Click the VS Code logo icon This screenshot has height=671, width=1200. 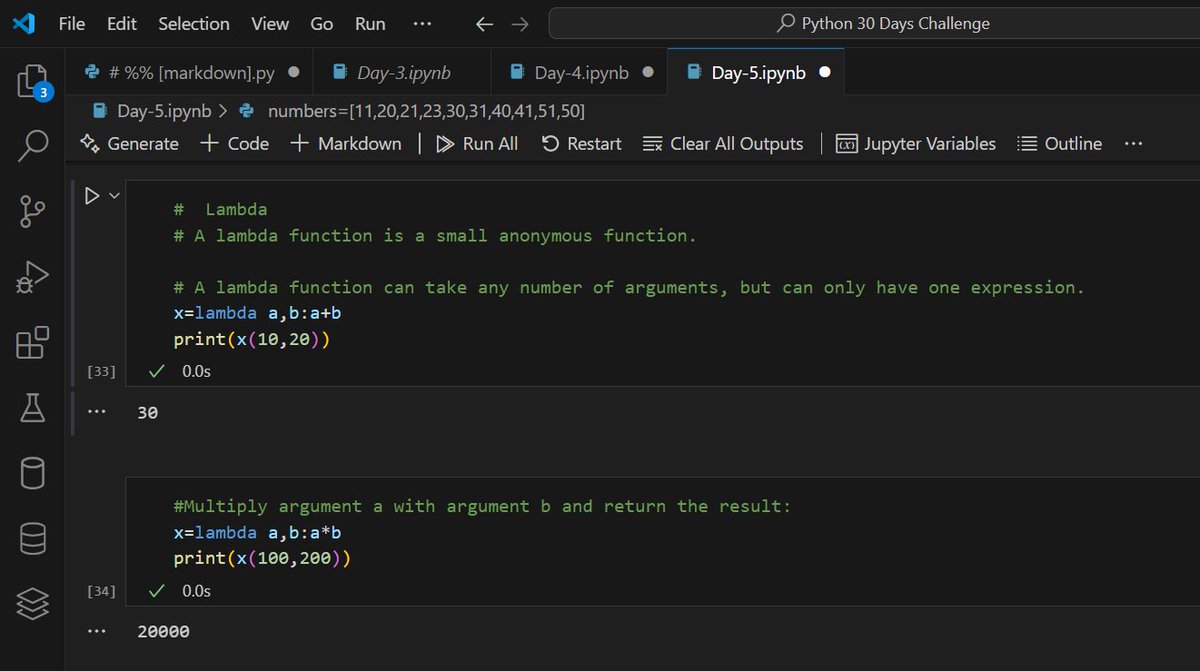point(24,23)
